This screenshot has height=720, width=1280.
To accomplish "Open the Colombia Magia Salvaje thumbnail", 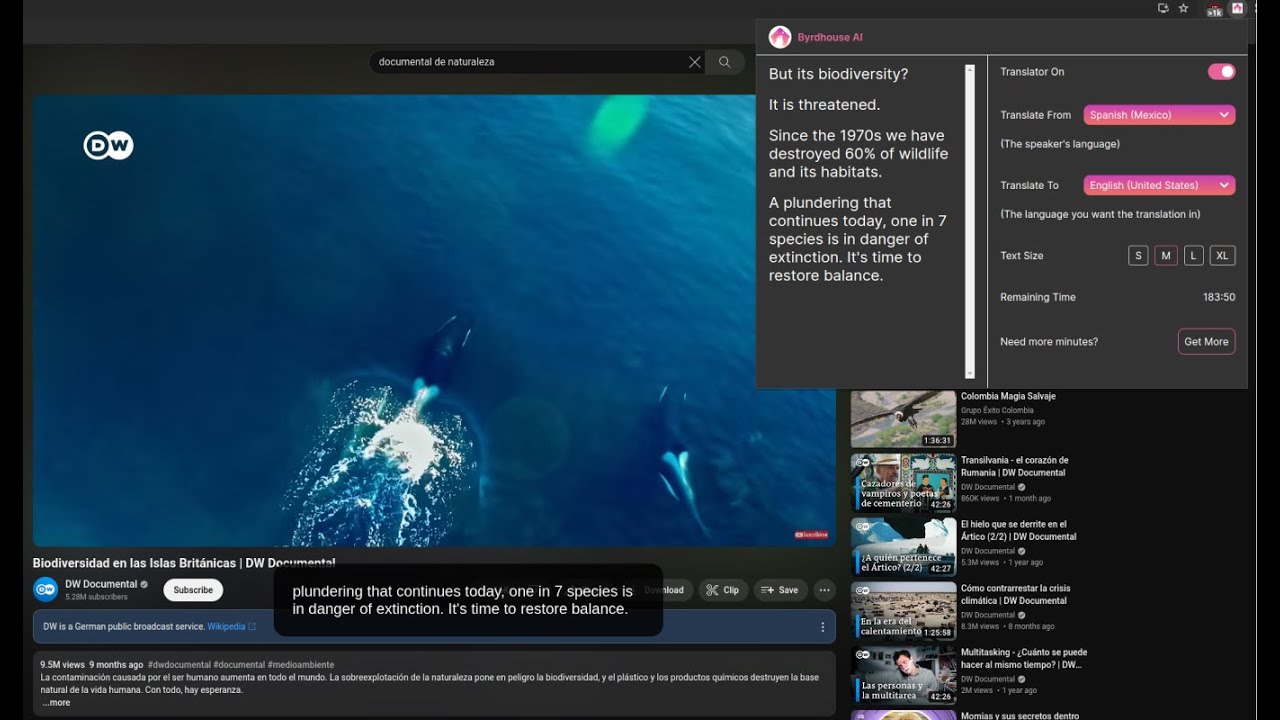I will click(903, 419).
